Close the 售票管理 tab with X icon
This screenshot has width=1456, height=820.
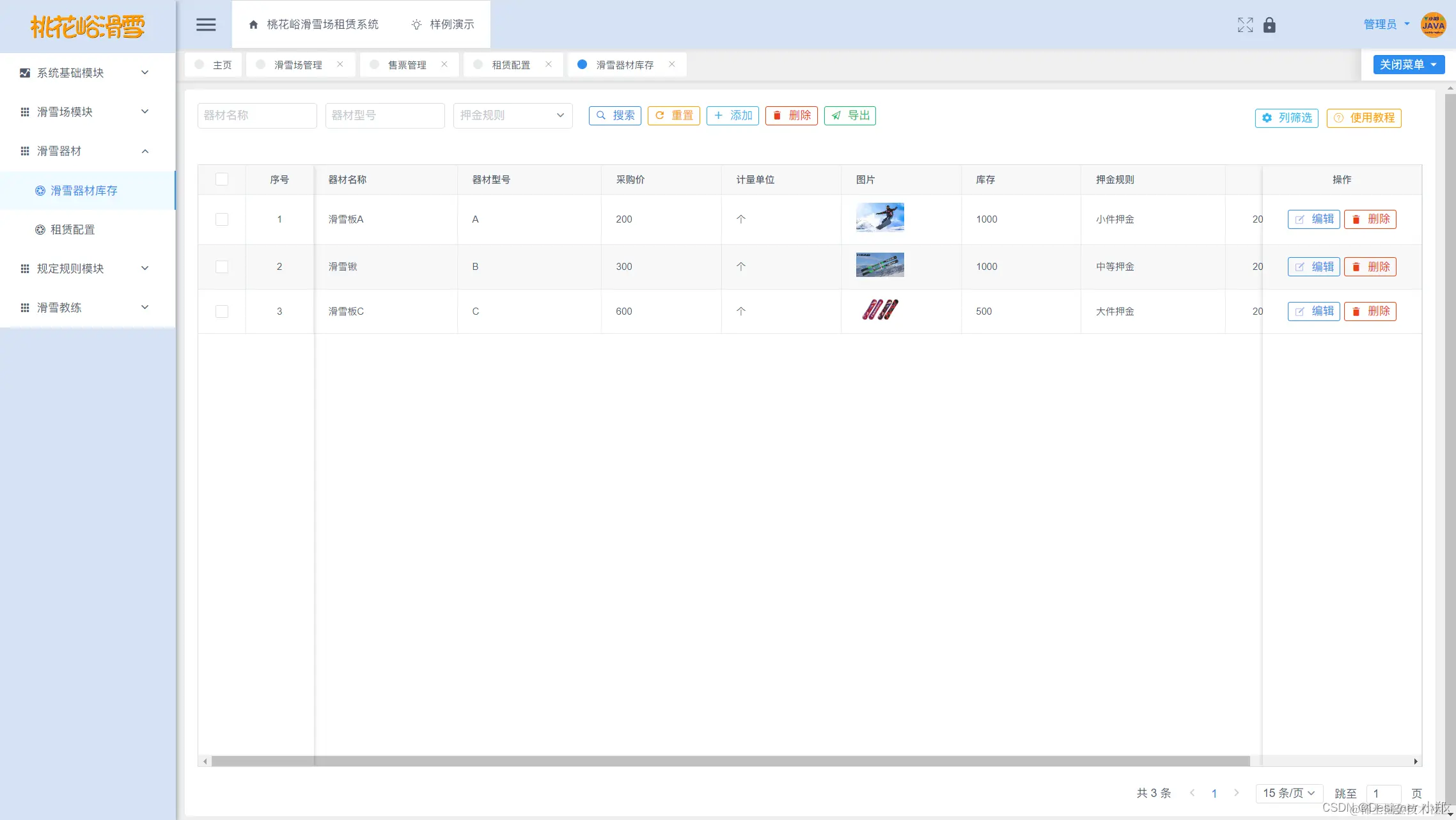(x=444, y=64)
